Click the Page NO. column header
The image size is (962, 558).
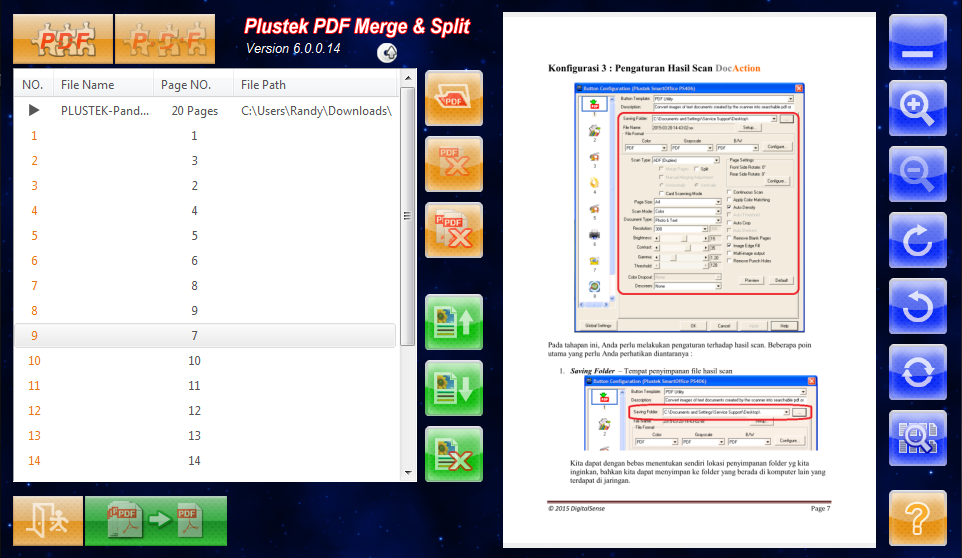(x=193, y=85)
